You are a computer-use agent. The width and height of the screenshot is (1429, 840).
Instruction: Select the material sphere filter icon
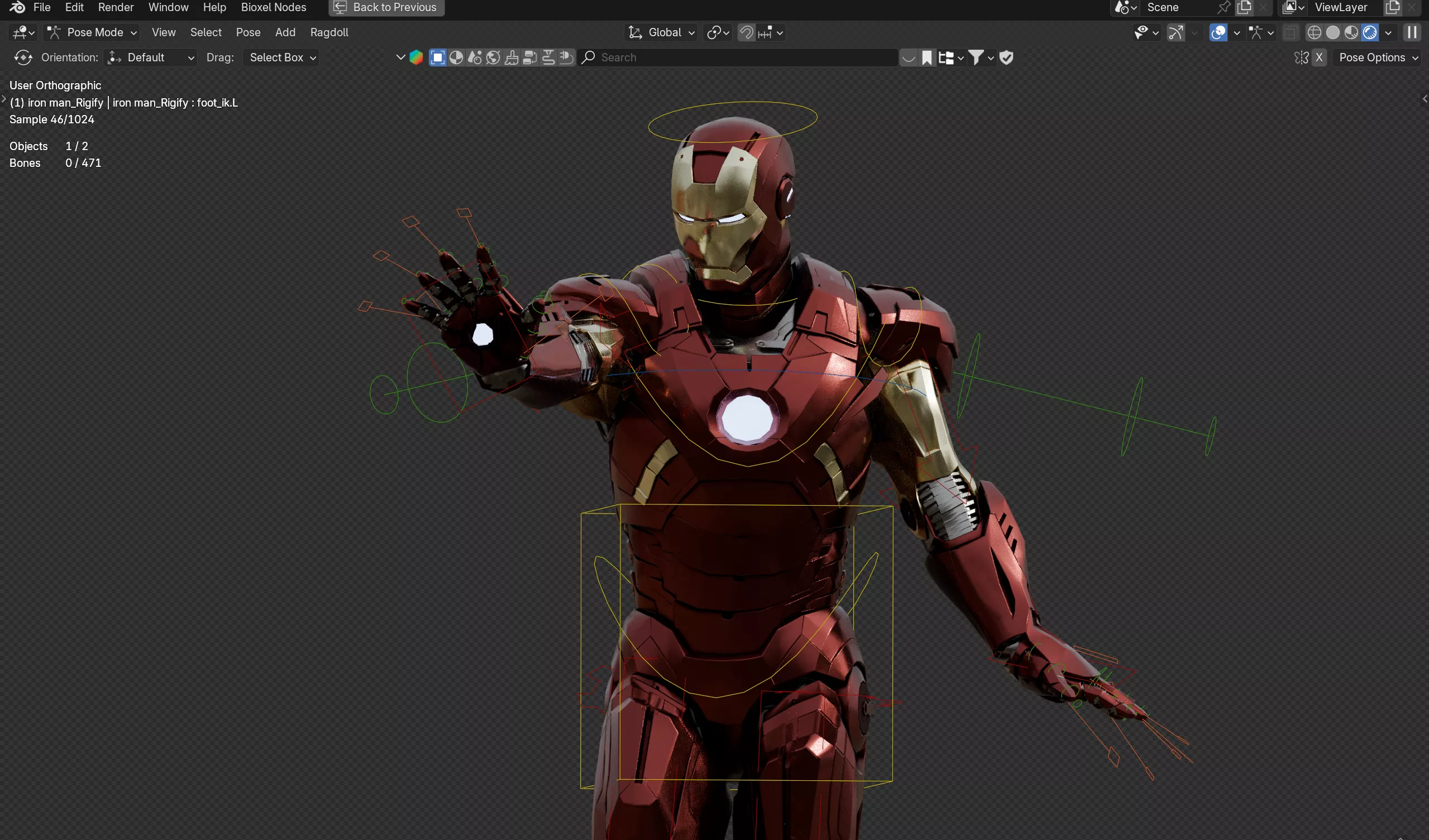(456, 57)
